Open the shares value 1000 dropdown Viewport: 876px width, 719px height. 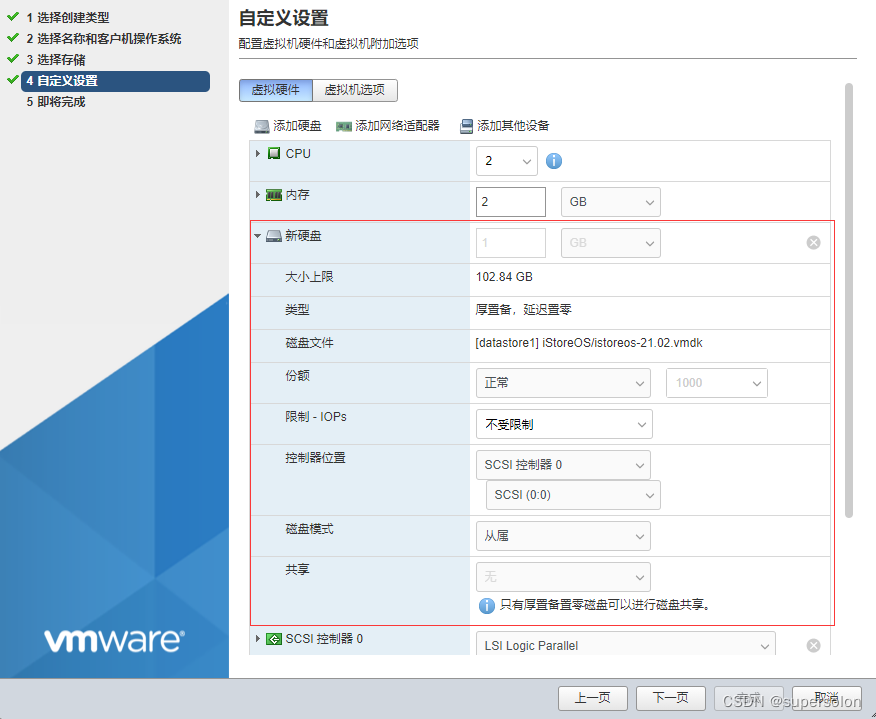pos(717,383)
